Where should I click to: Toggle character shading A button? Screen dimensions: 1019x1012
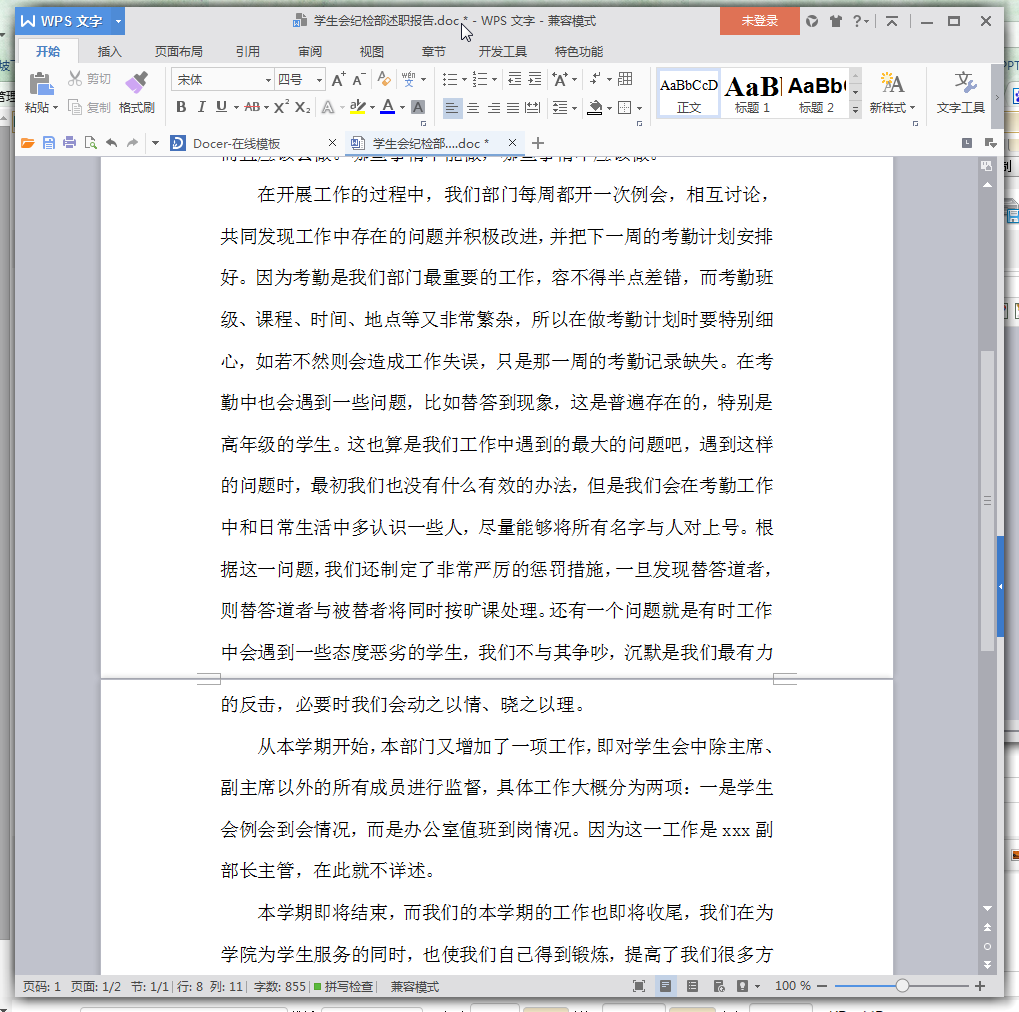418,107
